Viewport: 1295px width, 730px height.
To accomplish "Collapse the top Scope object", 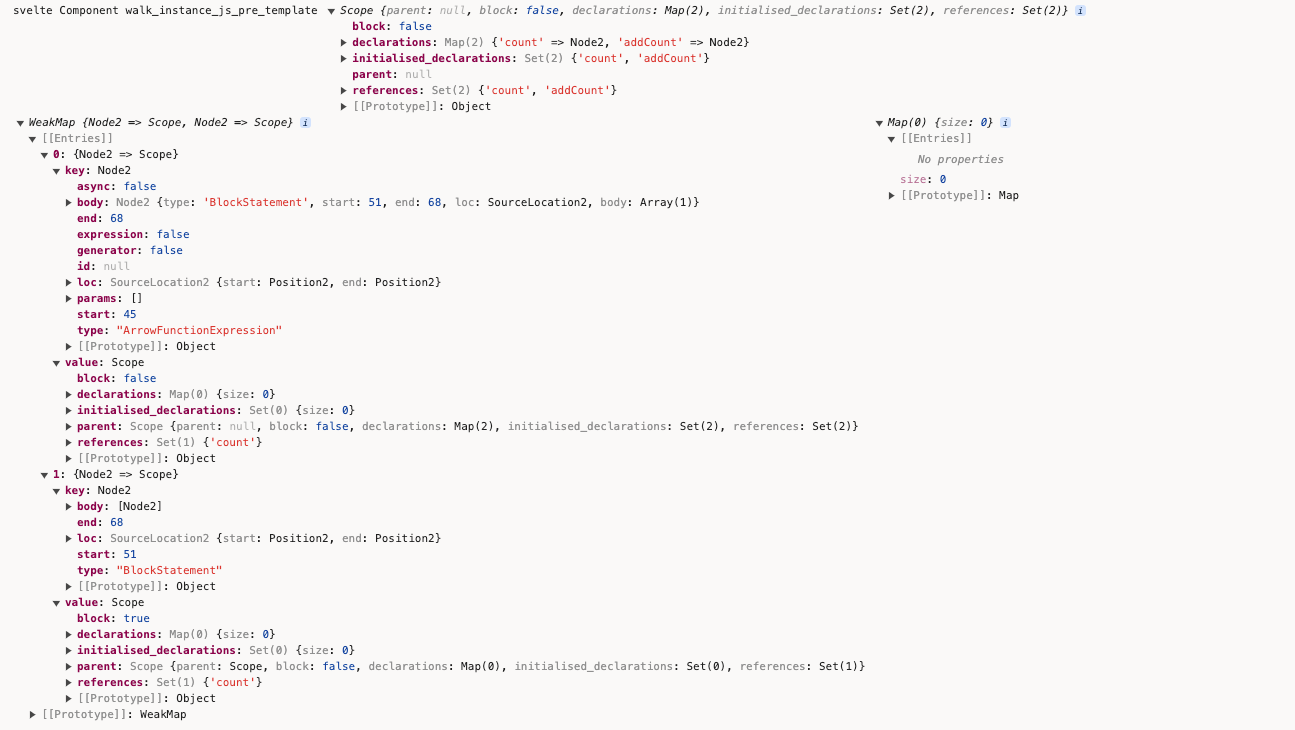I will (x=331, y=10).
